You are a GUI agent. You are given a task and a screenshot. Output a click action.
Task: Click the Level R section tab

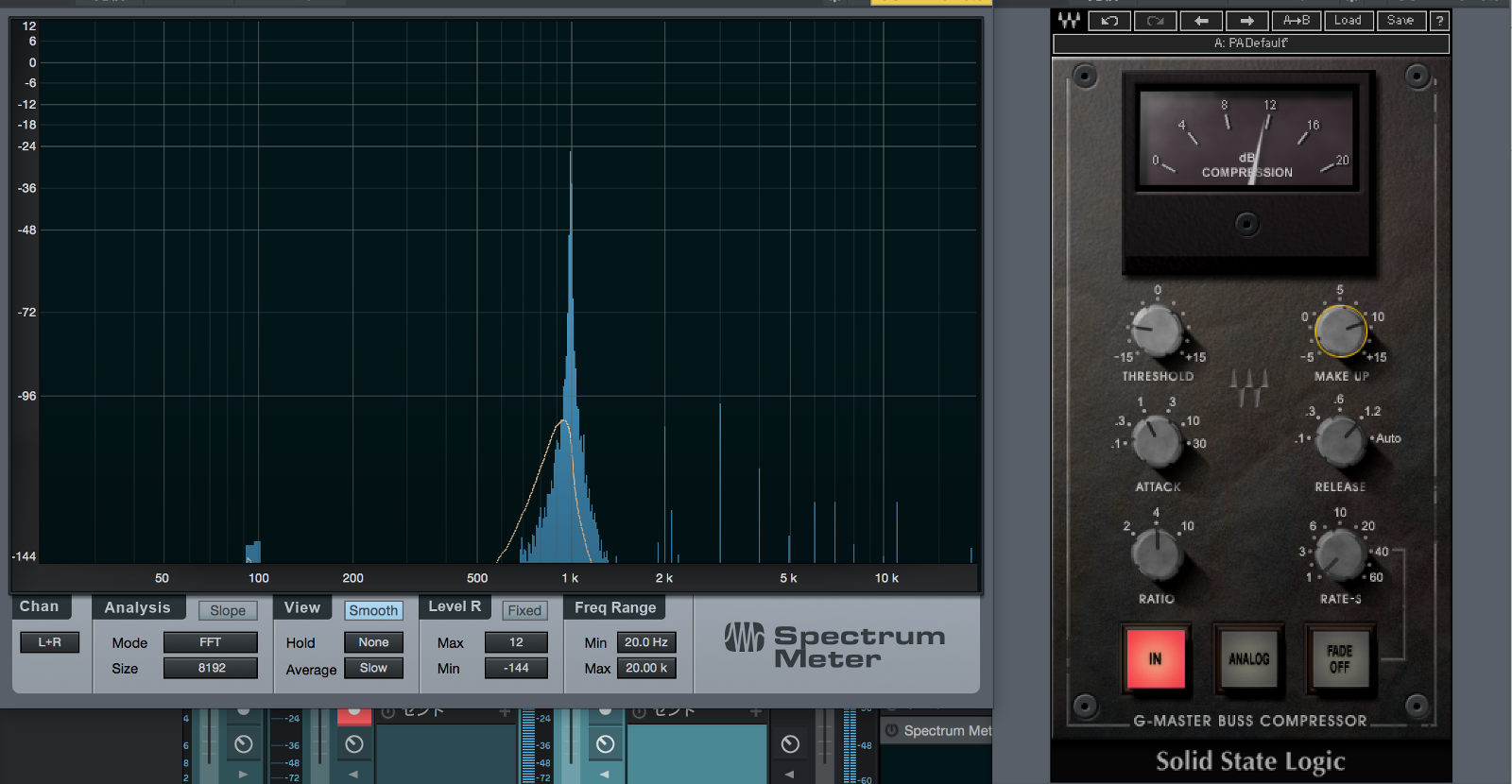pos(455,606)
